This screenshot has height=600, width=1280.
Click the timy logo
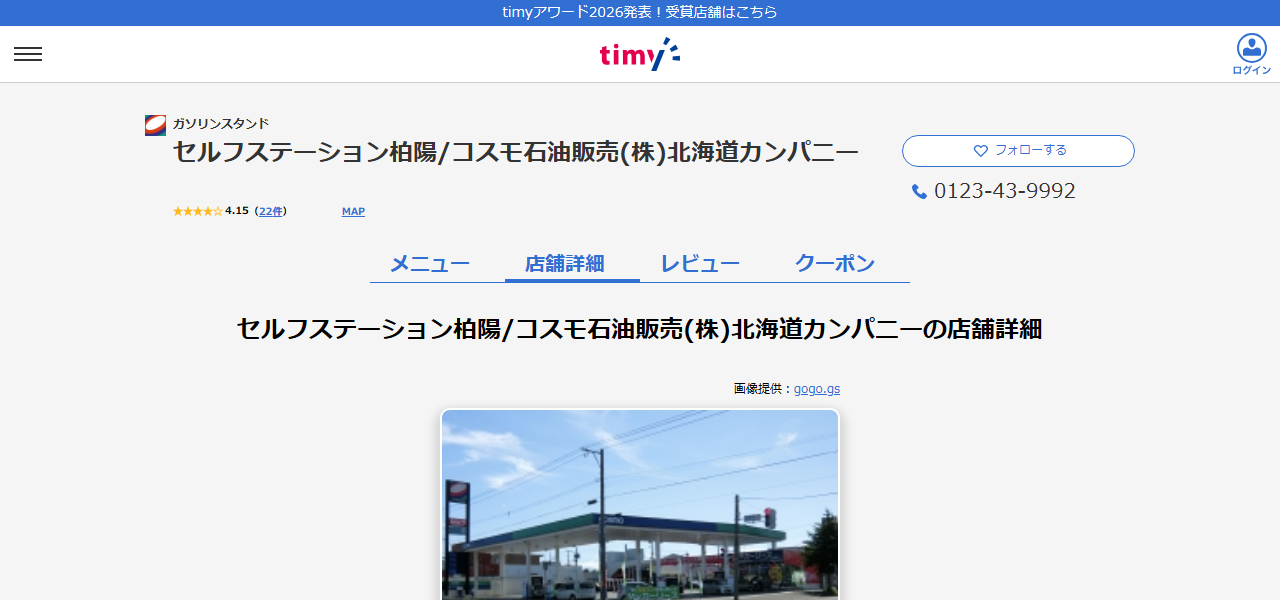(x=640, y=54)
